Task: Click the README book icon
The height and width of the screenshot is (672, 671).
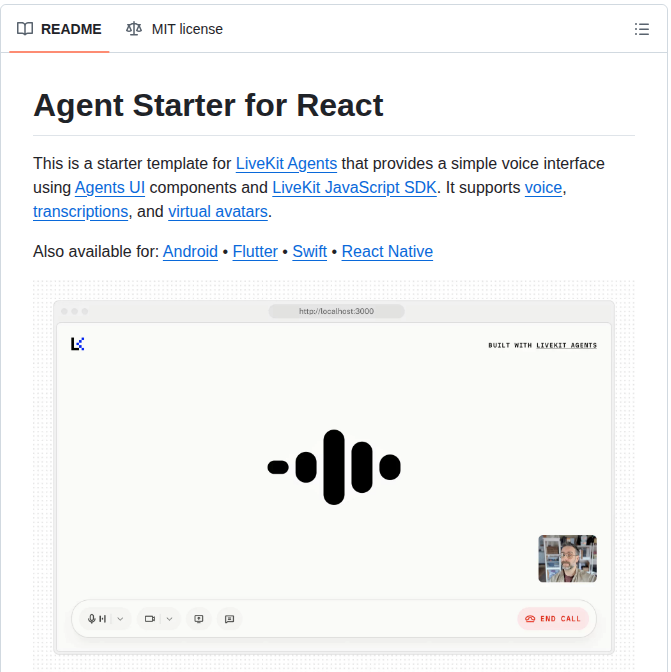Action: click(x=25, y=29)
